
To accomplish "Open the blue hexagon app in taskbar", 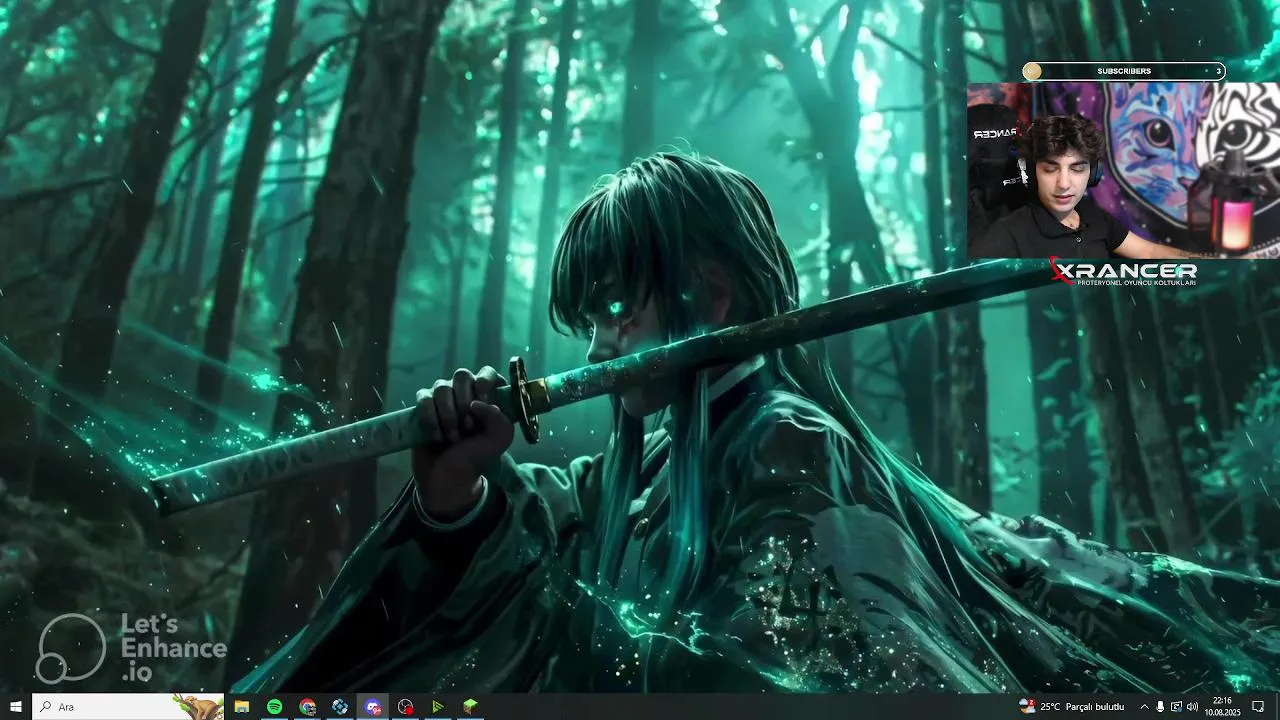I will [x=340, y=707].
